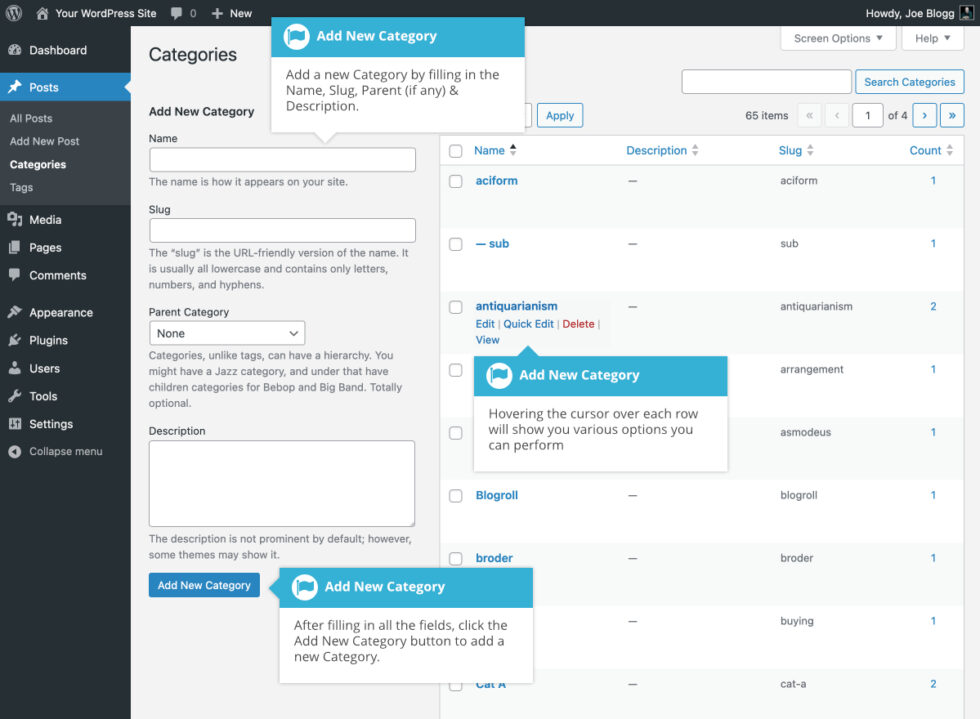Screen dimensions: 980x719
Task: Open the broder category link
Action: [x=494, y=558]
